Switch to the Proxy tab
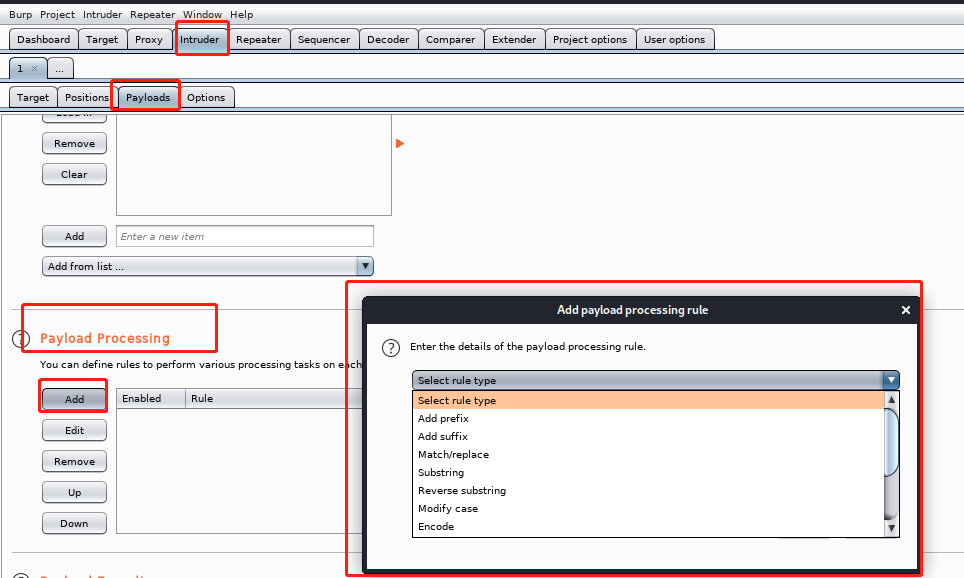964x578 pixels. [x=149, y=39]
